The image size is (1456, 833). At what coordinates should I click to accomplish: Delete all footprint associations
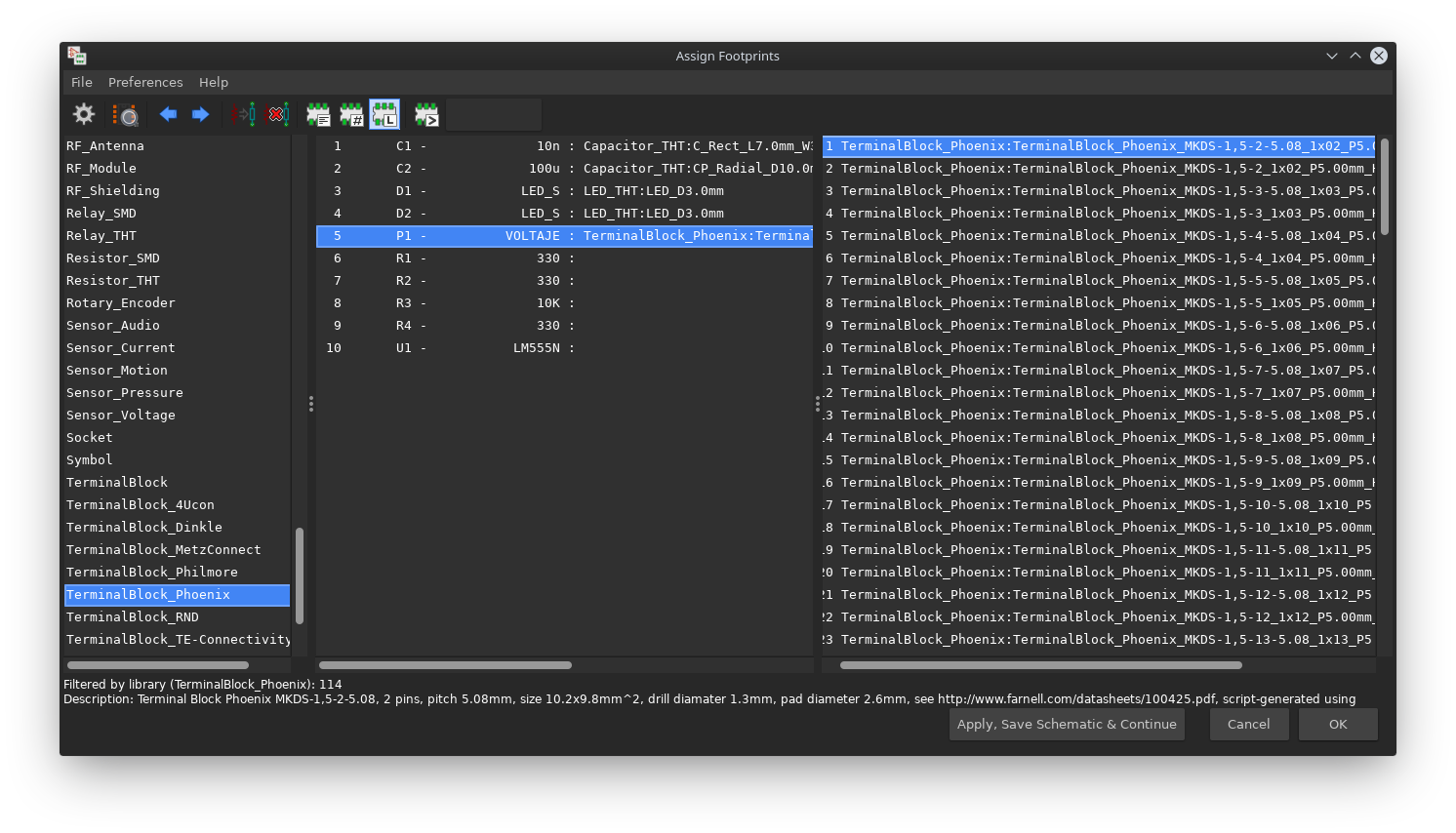(x=277, y=114)
